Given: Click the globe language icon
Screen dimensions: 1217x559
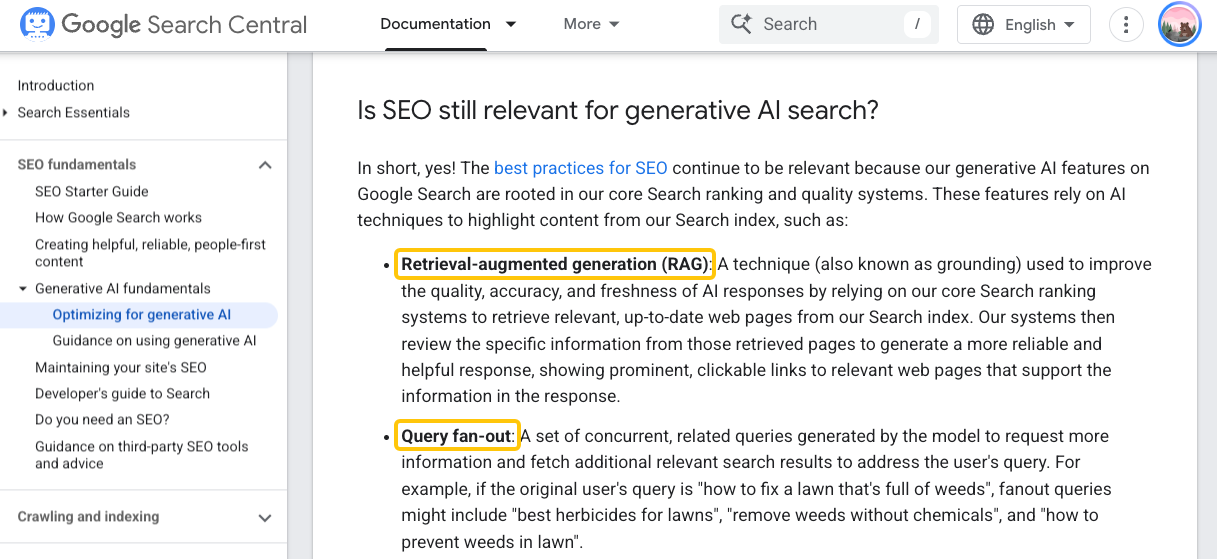Looking at the screenshot, I should (x=983, y=25).
